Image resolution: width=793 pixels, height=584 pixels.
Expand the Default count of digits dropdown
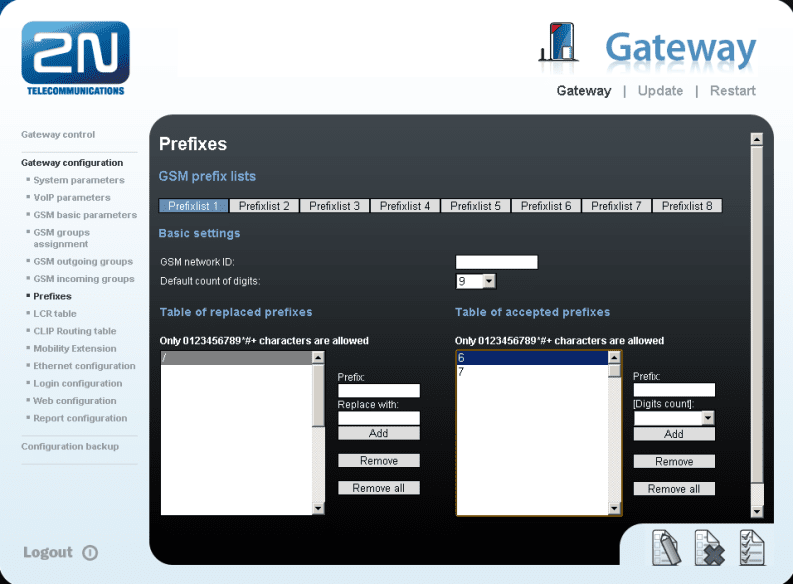(489, 281)
